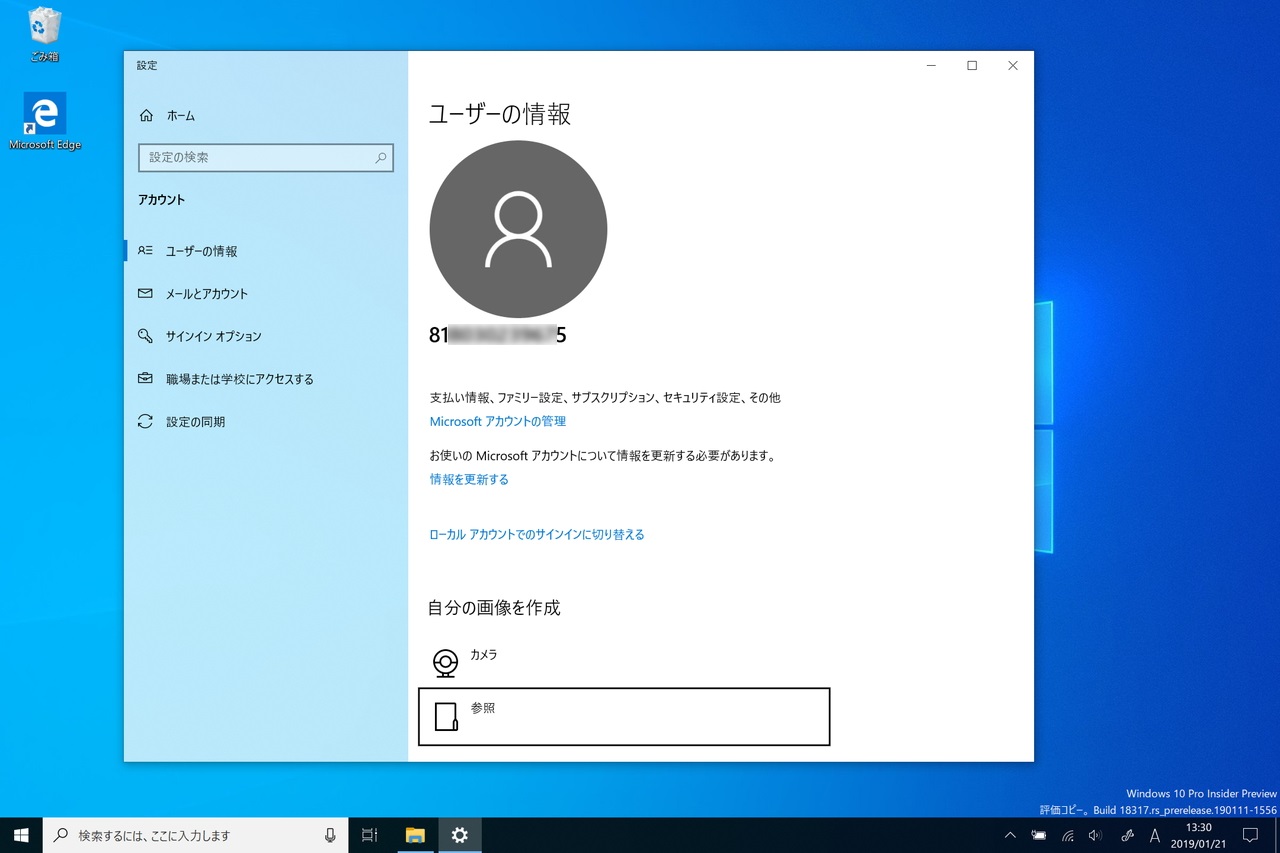Image resolution: width=1280 pixels, height=853 pixels.
Task: Click inside the 設定の検索 search field
Action: [x=255, y=158]
